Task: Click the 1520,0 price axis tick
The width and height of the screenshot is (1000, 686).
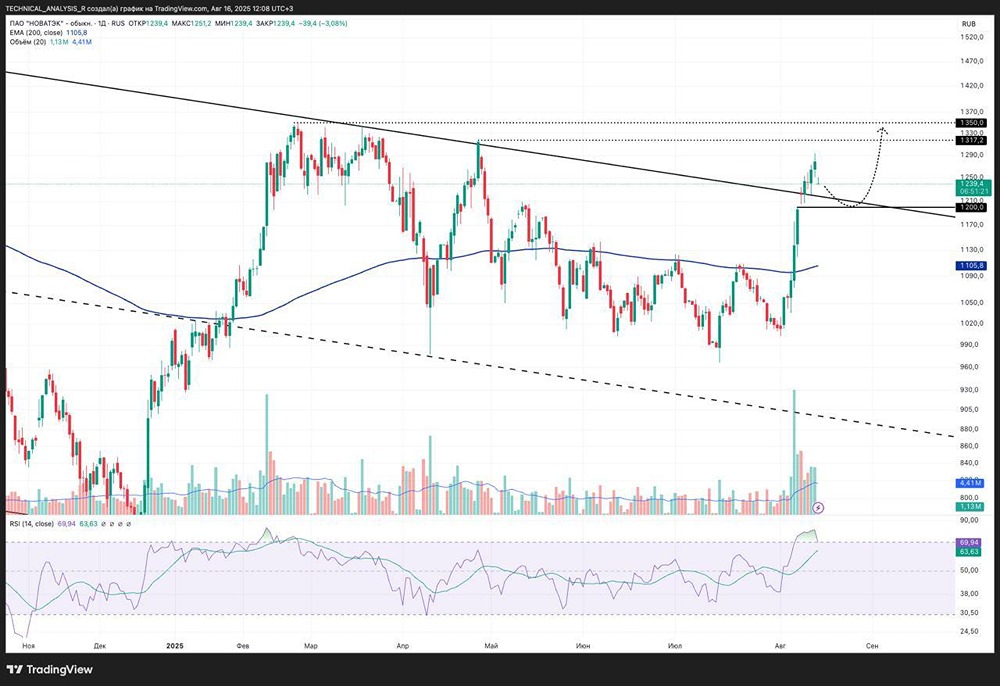Action: [x=971, y=38]
